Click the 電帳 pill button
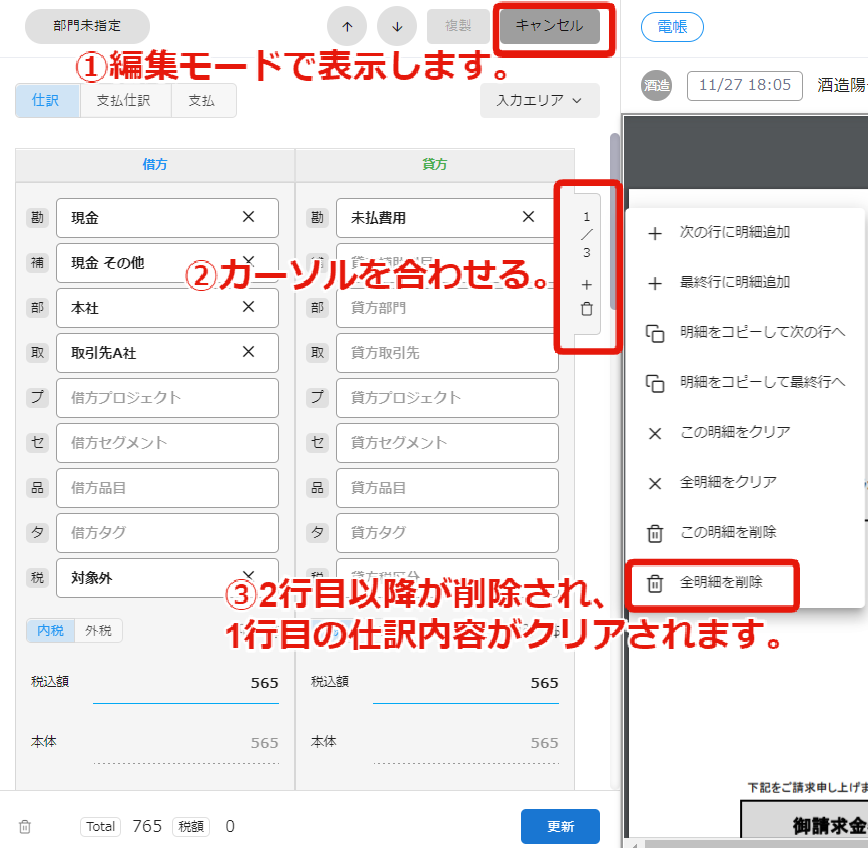The height and width of the screenshot is (848, 868). click(672, 27)
